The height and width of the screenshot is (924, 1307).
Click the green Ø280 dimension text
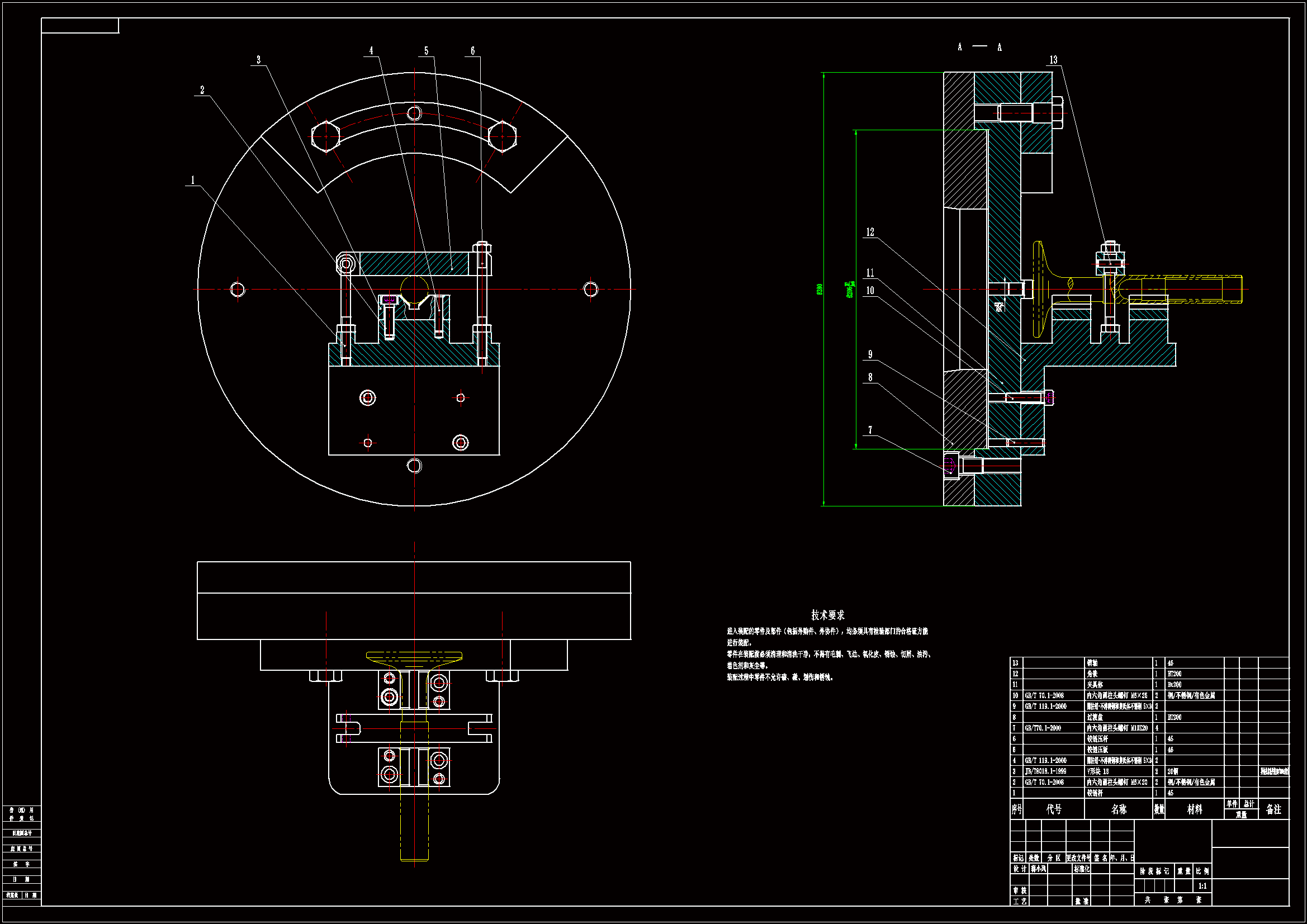[x=820, y=289]
